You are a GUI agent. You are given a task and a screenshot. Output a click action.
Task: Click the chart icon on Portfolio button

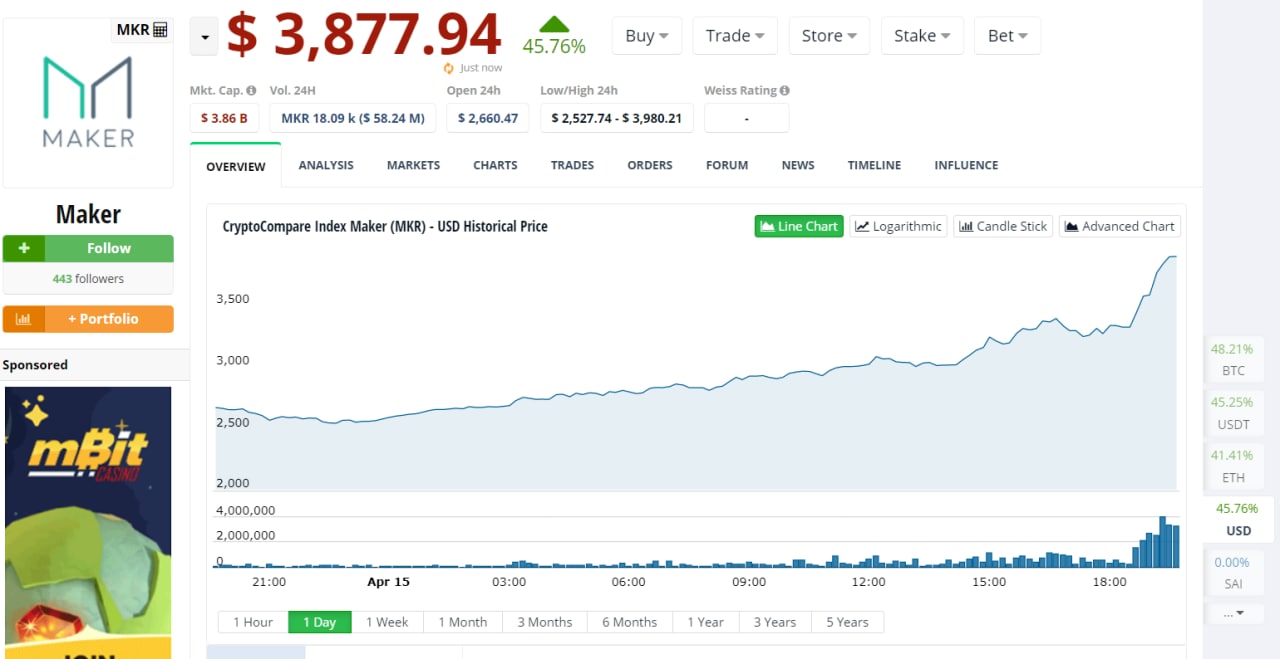24,319
